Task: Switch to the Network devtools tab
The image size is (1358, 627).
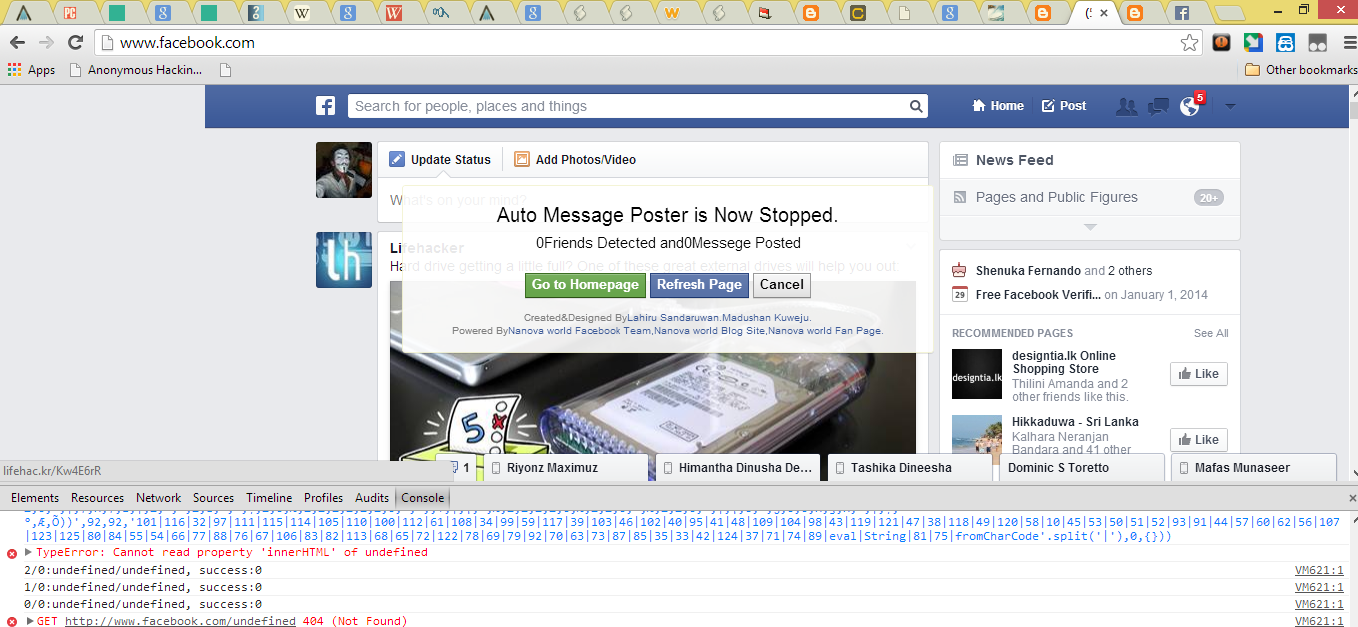Action: pyautogui.click(x=159, y=497)
